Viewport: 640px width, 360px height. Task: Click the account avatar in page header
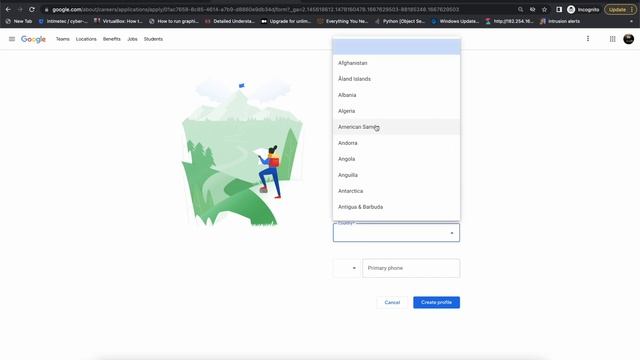click(x=629, y=39)
